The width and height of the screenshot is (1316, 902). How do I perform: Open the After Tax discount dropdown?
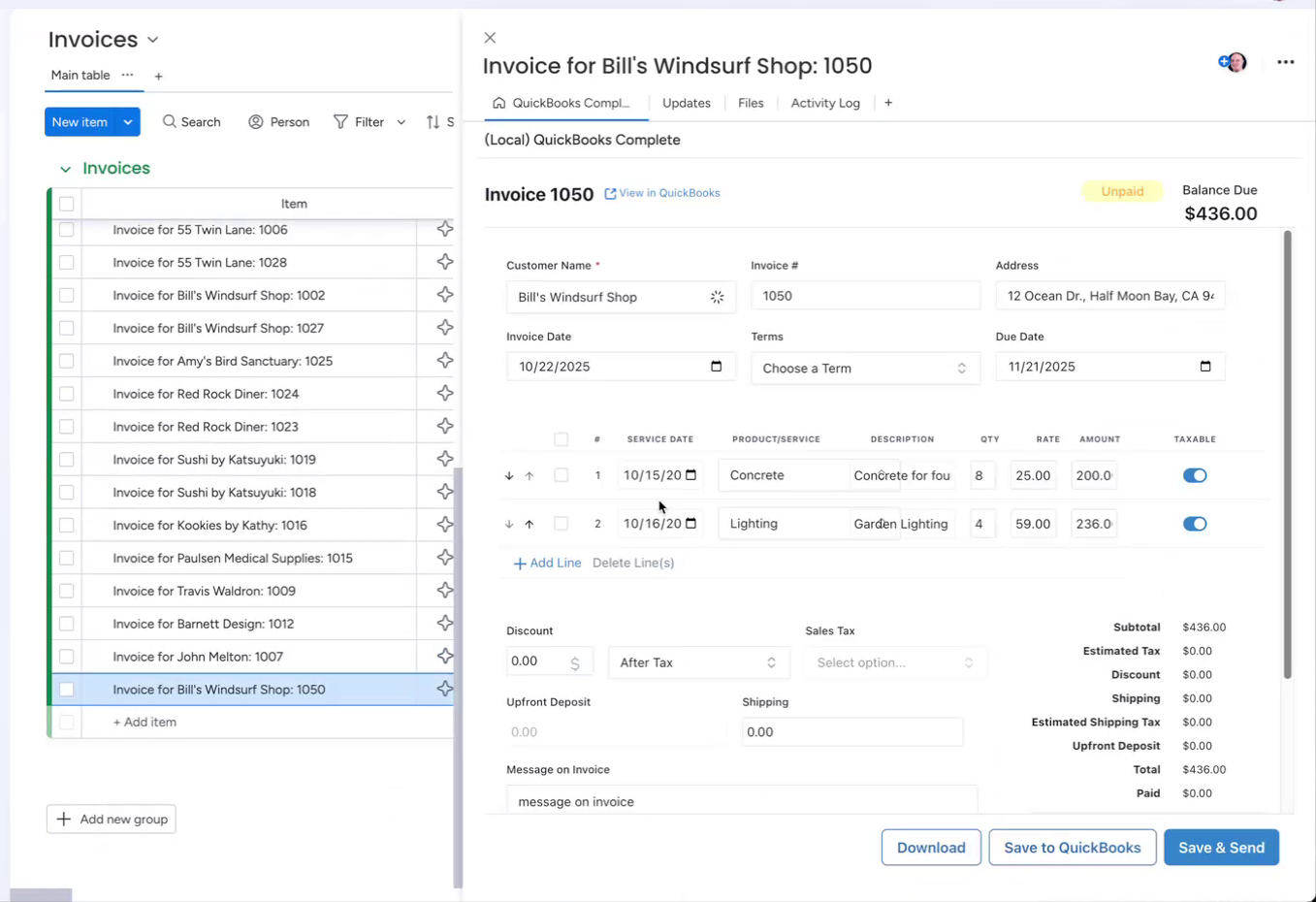(698, 662)
